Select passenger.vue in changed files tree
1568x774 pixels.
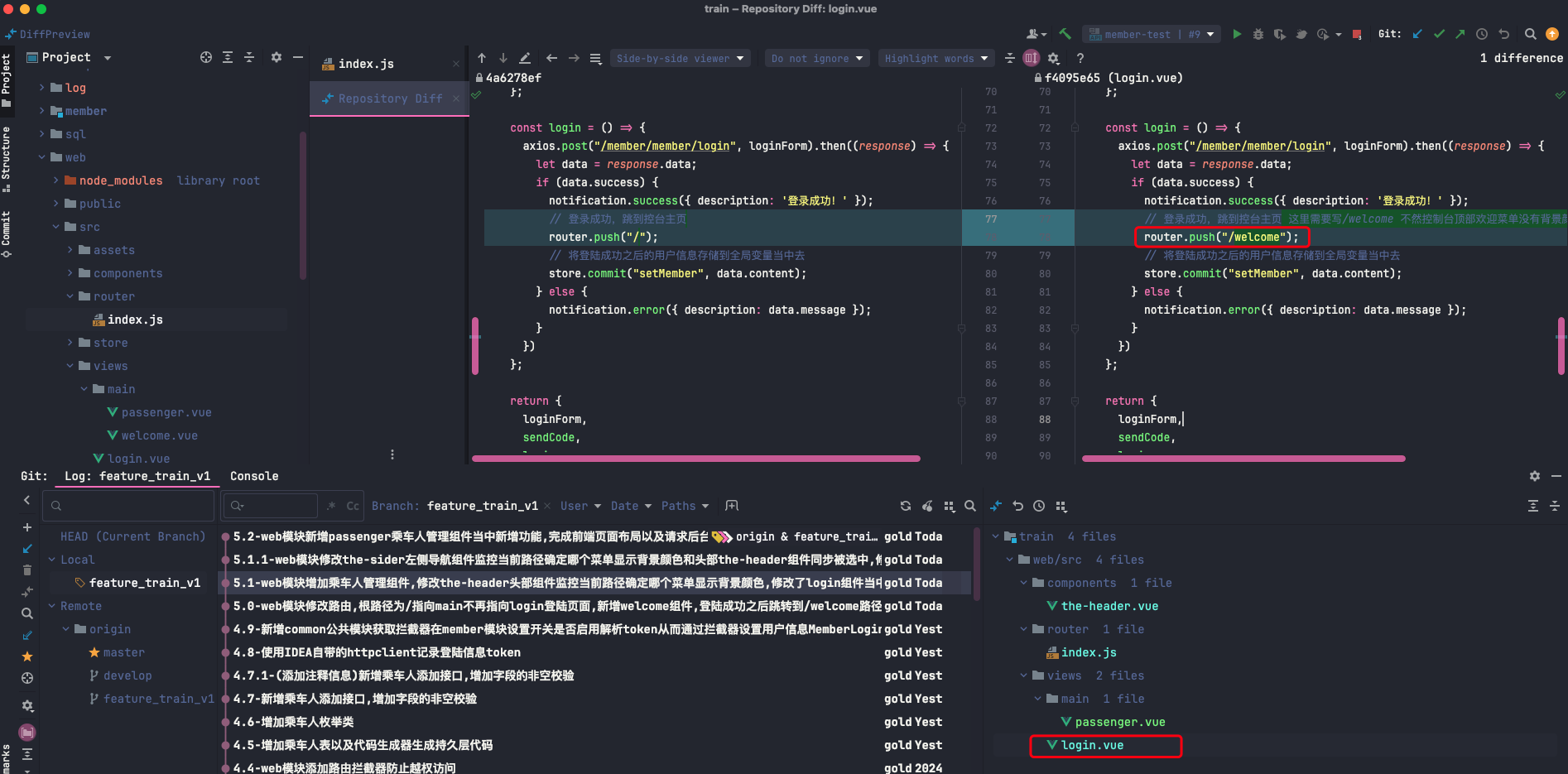click(x=1119, y=722)
